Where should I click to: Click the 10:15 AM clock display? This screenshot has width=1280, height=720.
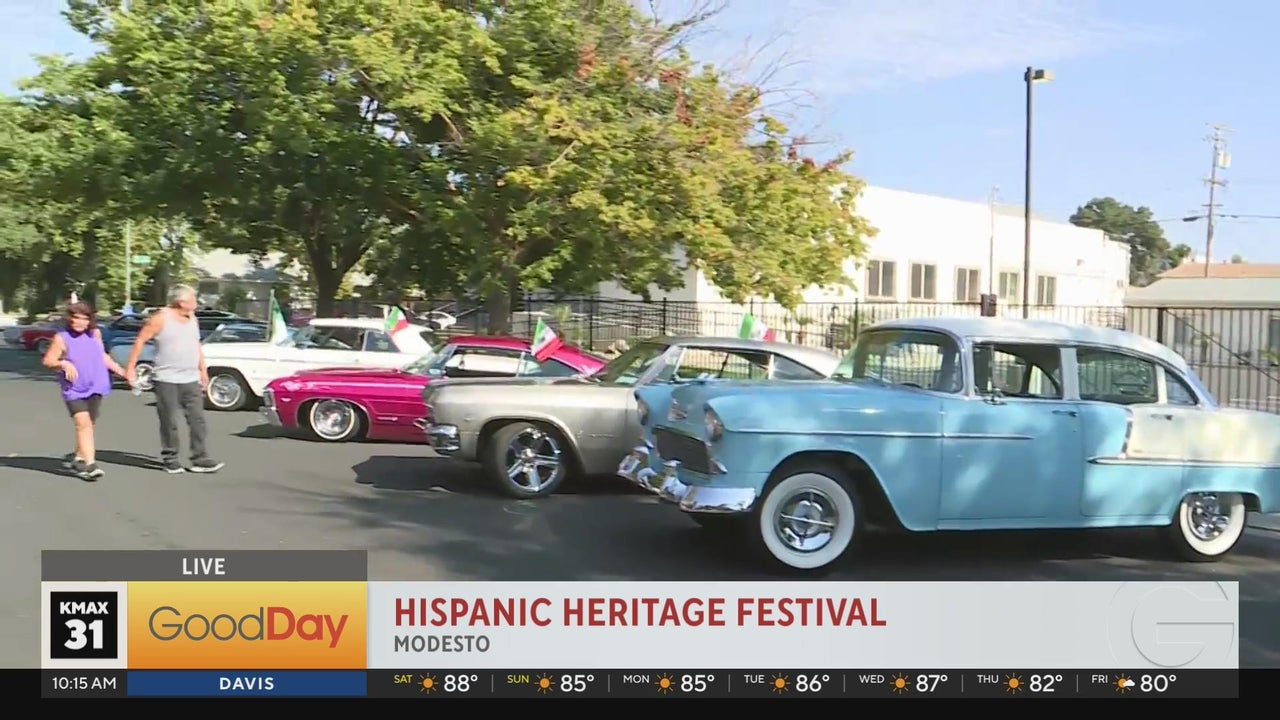84,684
